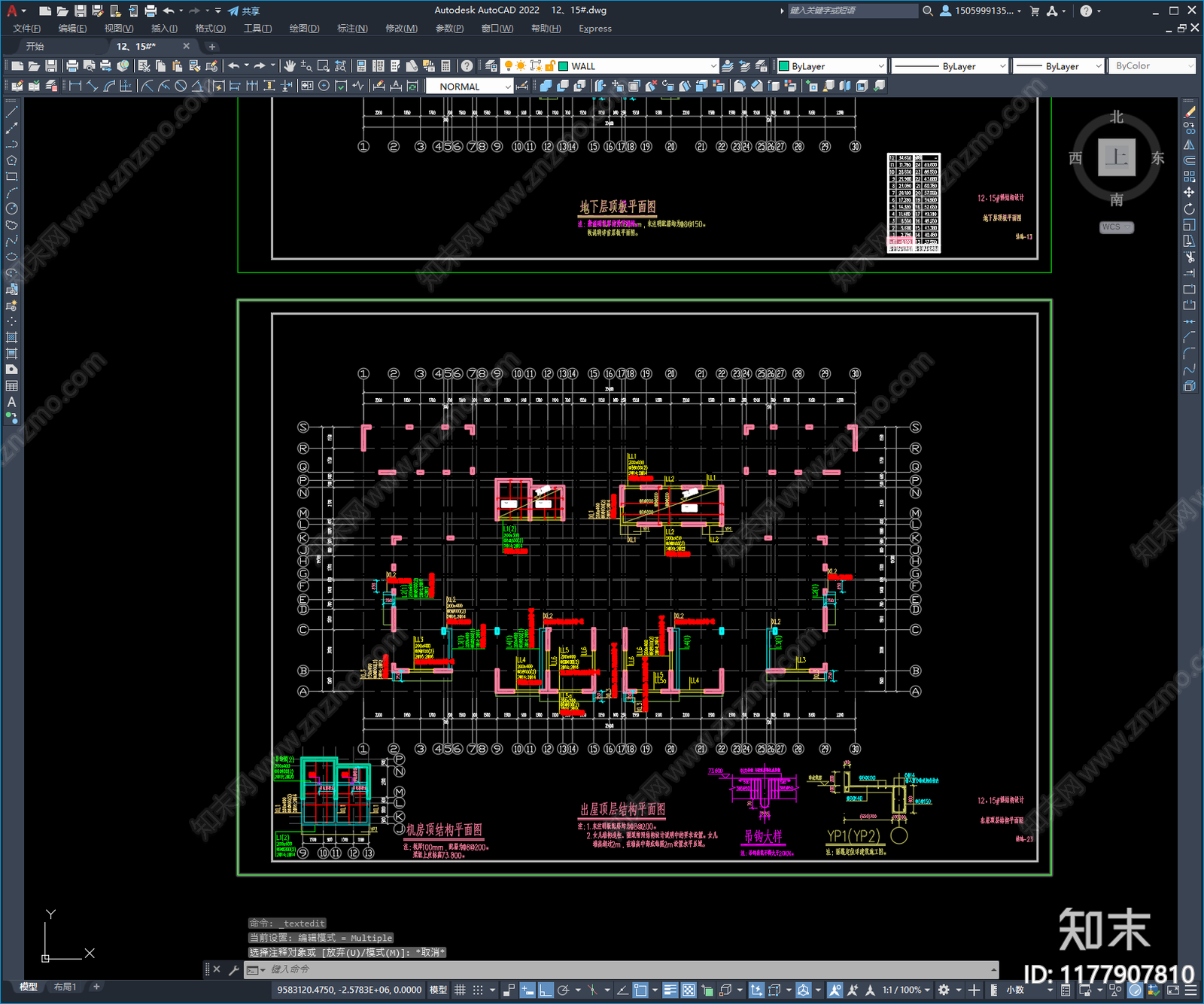Click the user account 1505999135 button
1204x1004 pixels.
(x=981, y=11)
